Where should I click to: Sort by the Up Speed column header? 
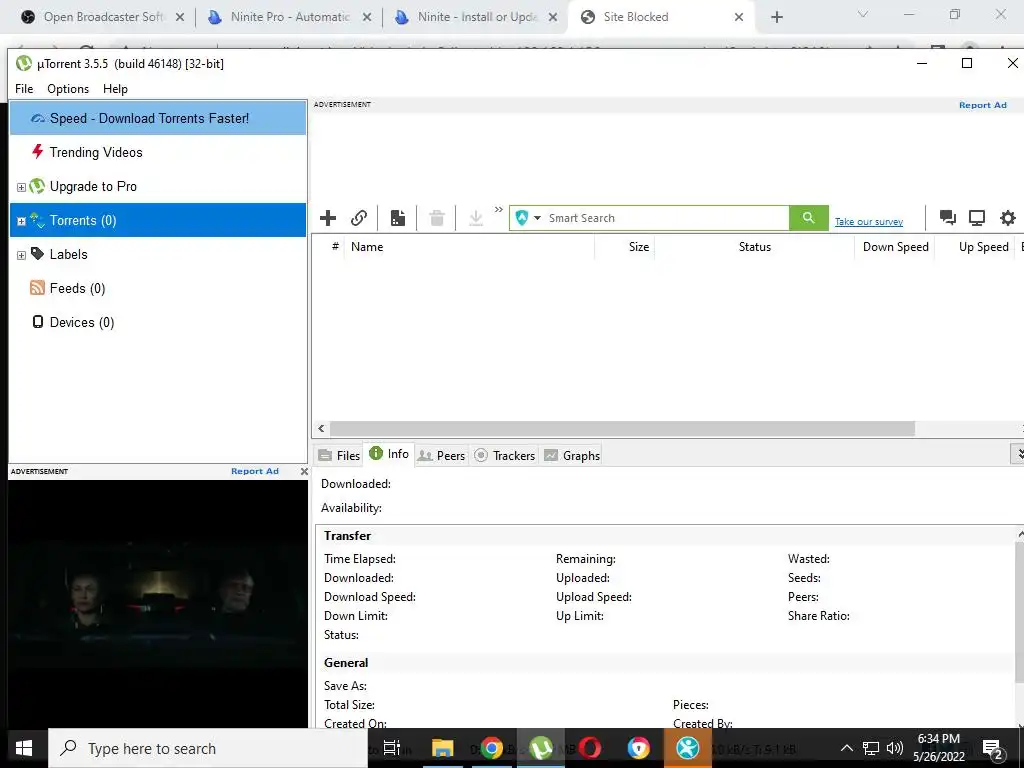click(x=974, y=247)
